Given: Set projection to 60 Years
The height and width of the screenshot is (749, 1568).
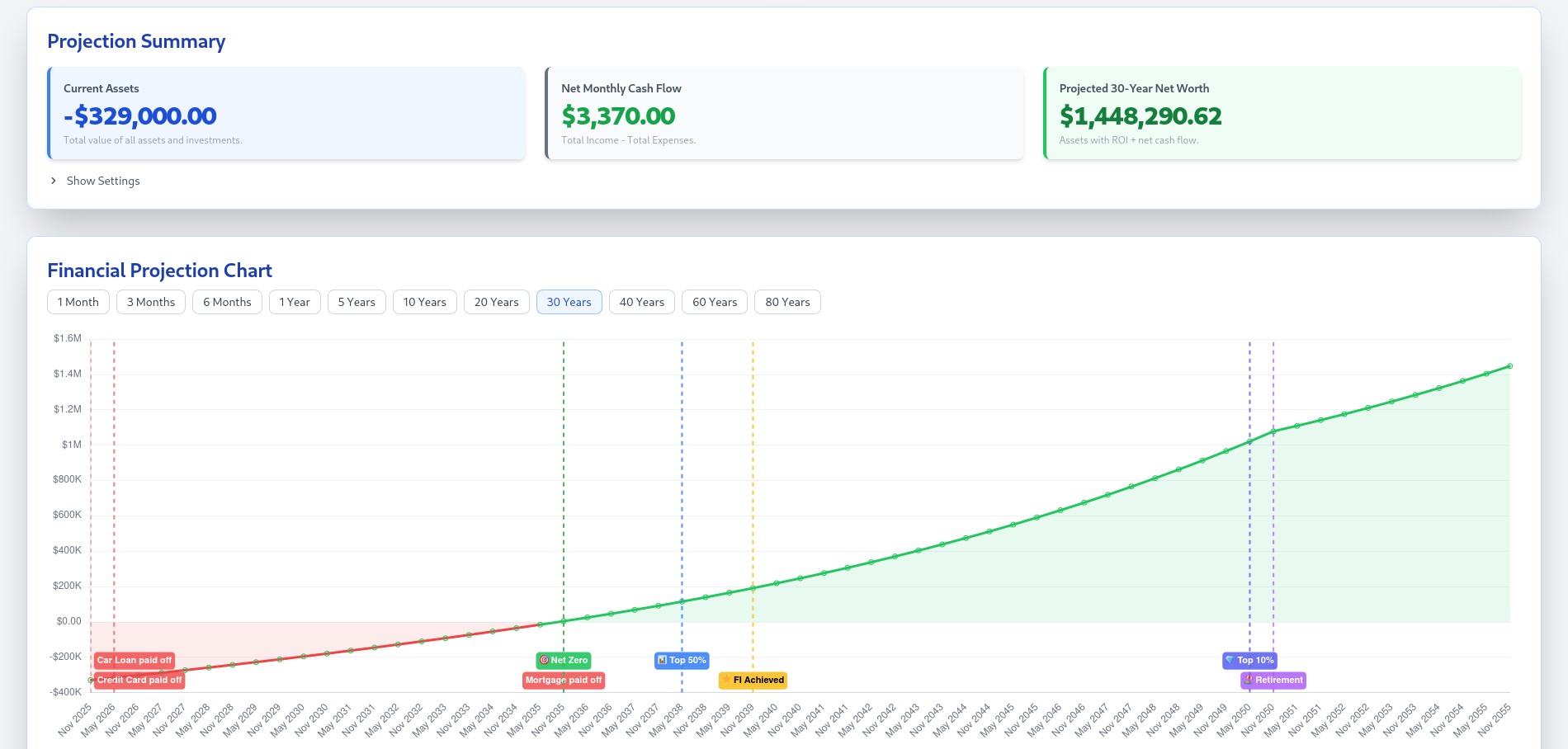Looking at the screenshot, I should 715,302.
